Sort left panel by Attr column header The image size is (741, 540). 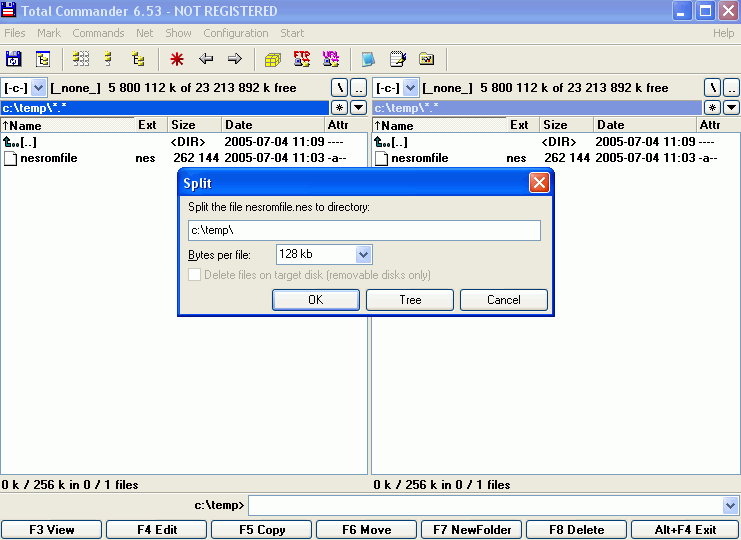[346, 125]
